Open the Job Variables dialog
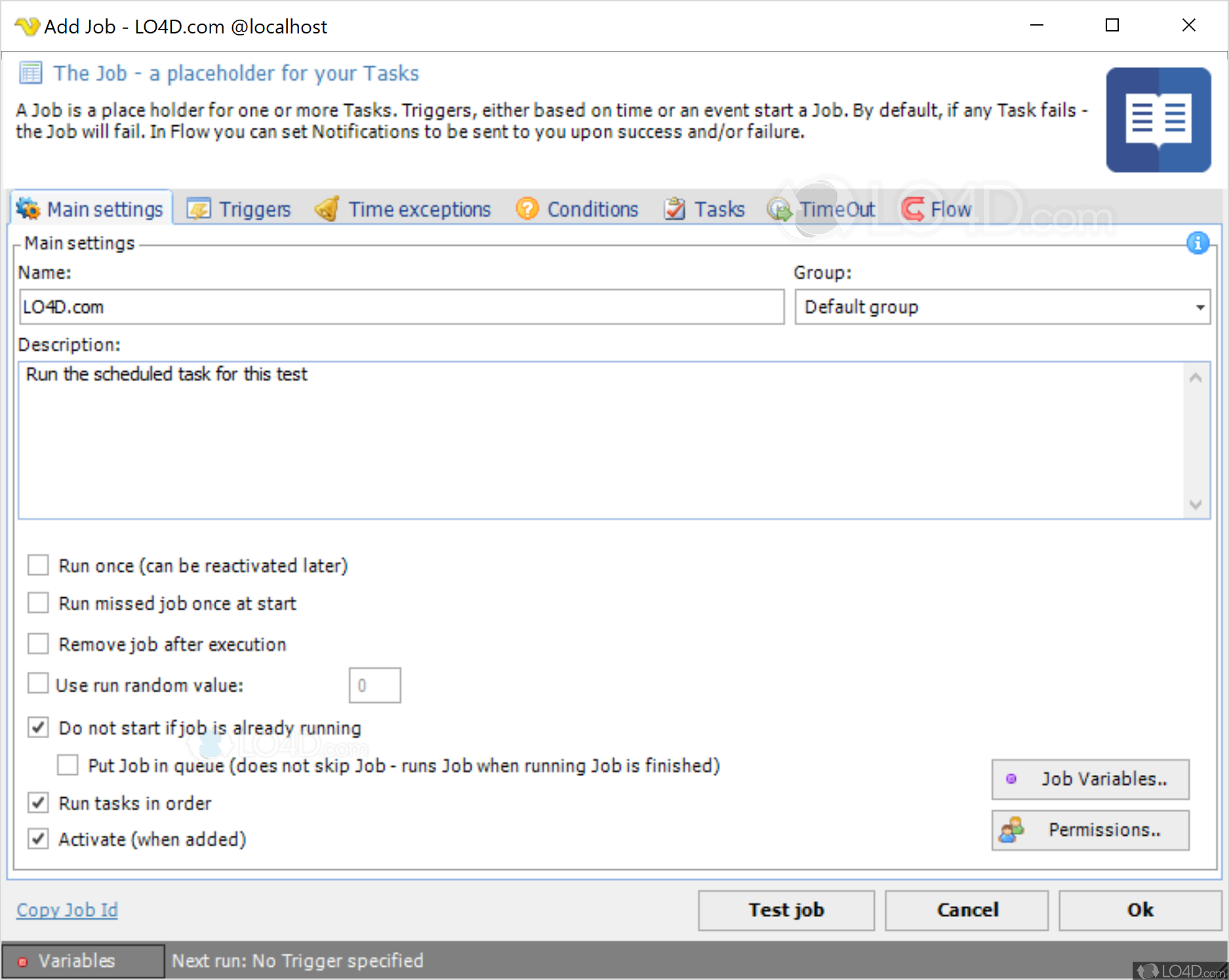Viewport: 1229px width, 980px height. coord(1090,779)
